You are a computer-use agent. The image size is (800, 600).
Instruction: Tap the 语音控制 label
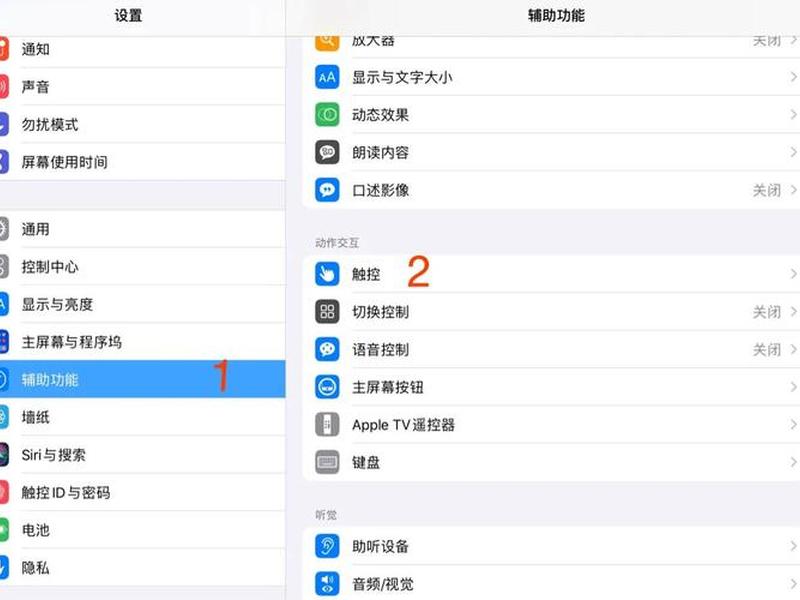380,349
